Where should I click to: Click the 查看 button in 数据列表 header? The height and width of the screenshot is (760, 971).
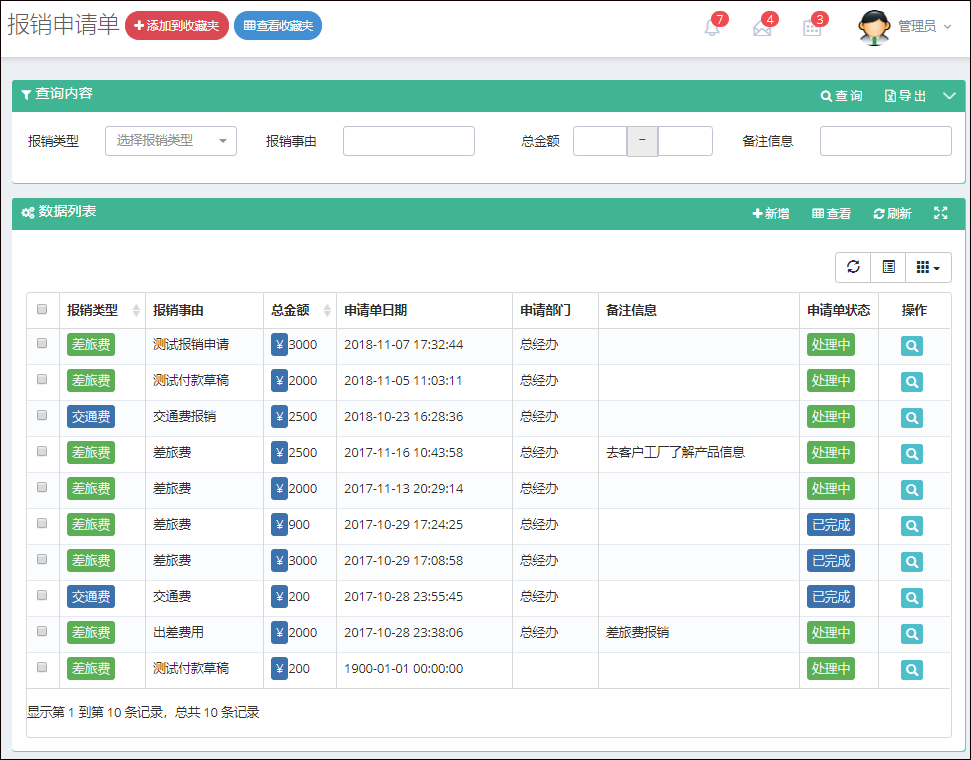click(832, 214)
